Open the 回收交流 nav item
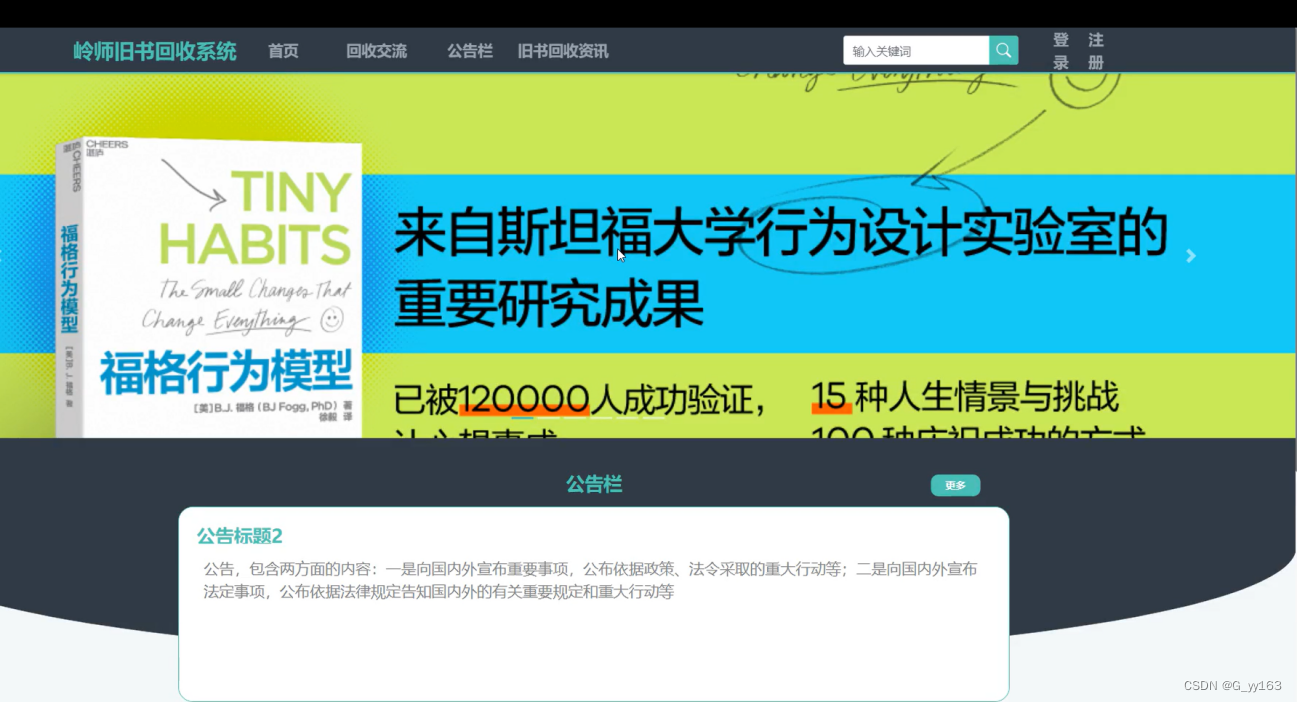This screenshot has height=702, width=1297. click(377, 51)
